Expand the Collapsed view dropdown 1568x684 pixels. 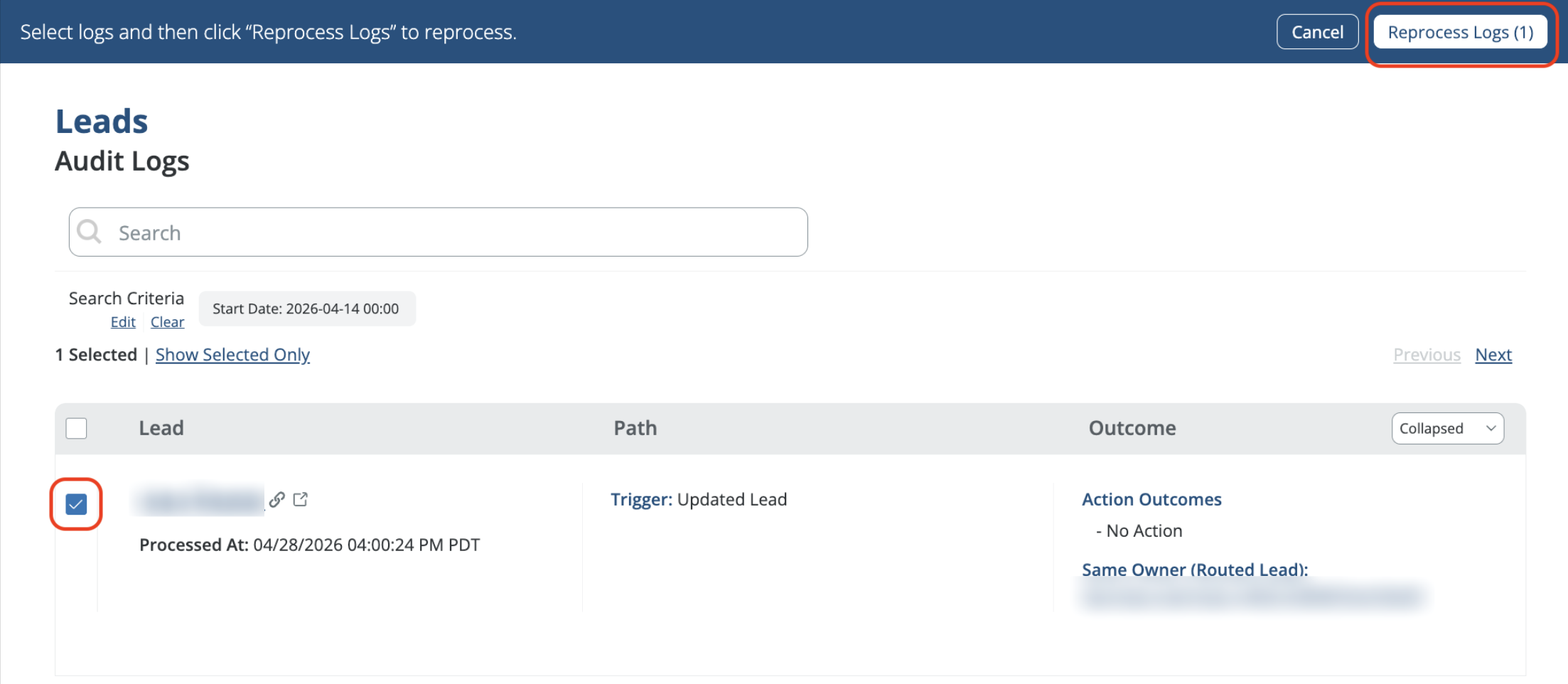(1446, 428)
